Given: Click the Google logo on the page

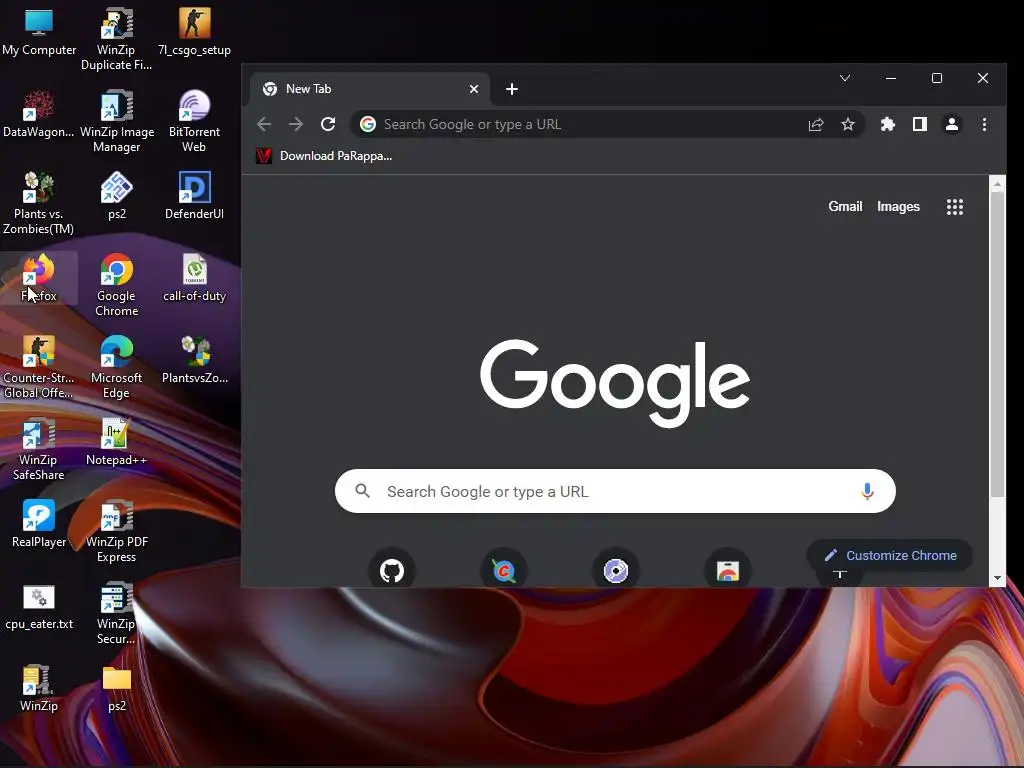Looking at the screenshot, I should (615, 383).
